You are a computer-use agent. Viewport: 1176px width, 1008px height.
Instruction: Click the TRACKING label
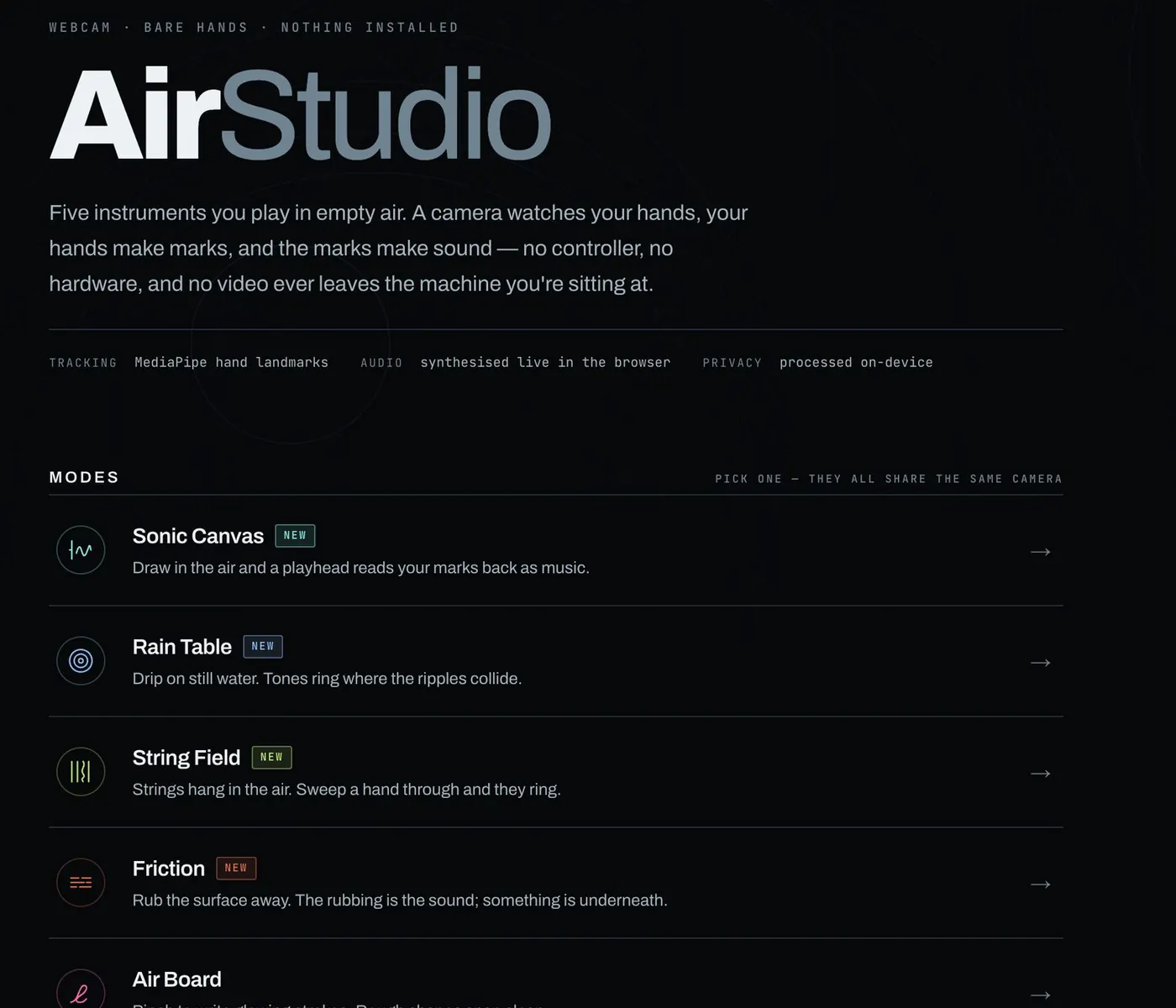coord(83,363)
